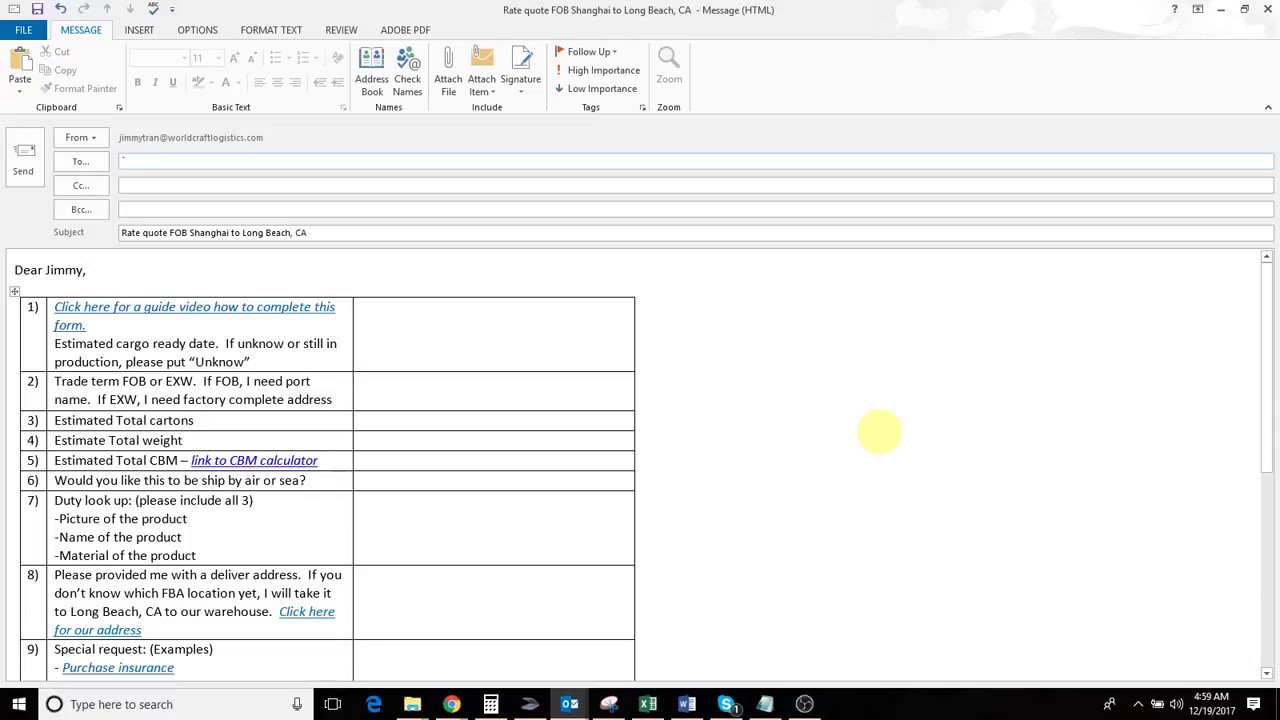Switch to the OPTIONS tab
Image resolution: width=1280 pixels, height=720 pixels.
coord(197,30)
